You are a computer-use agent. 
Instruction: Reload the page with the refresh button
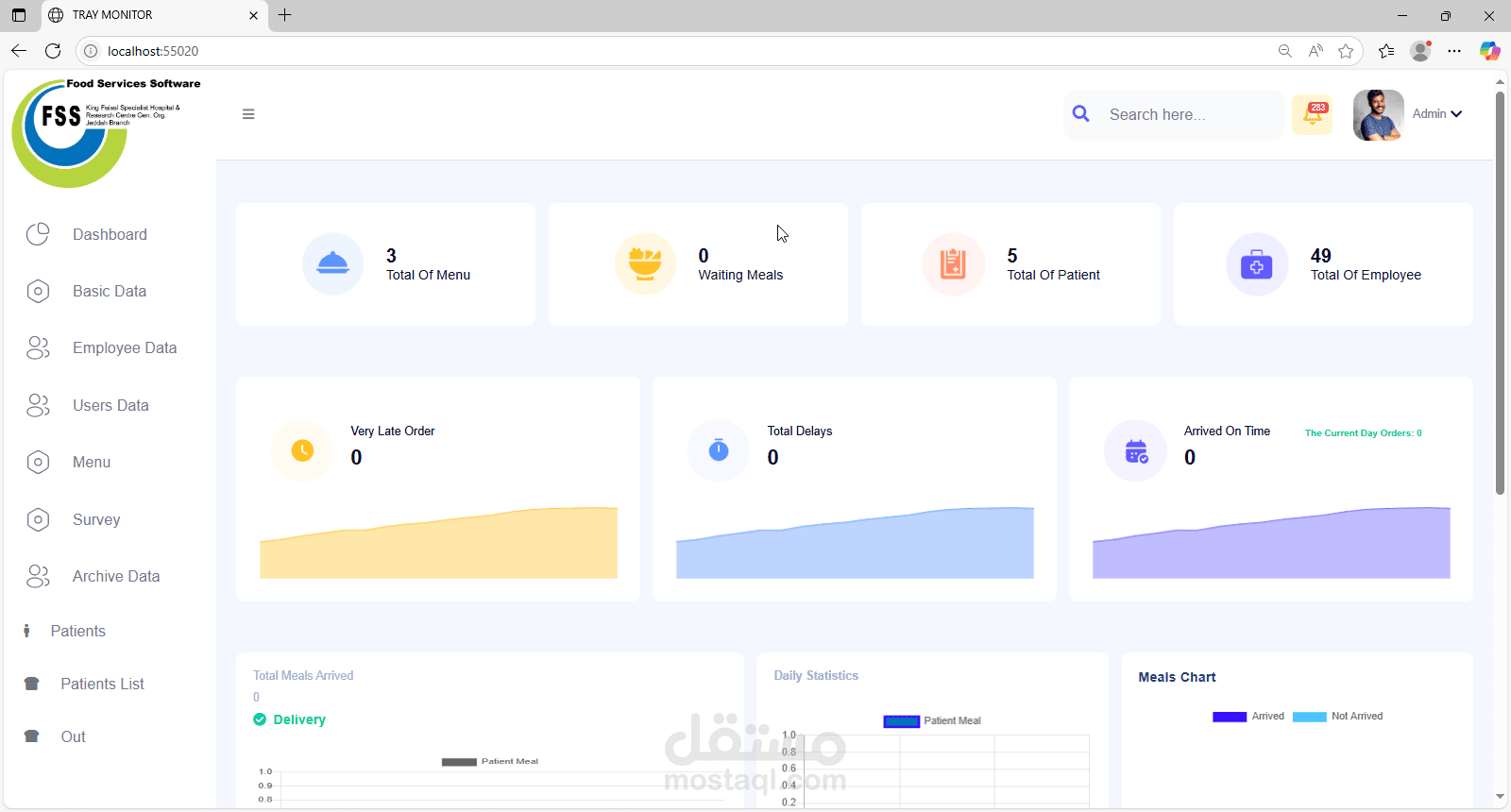coord(53,51)
